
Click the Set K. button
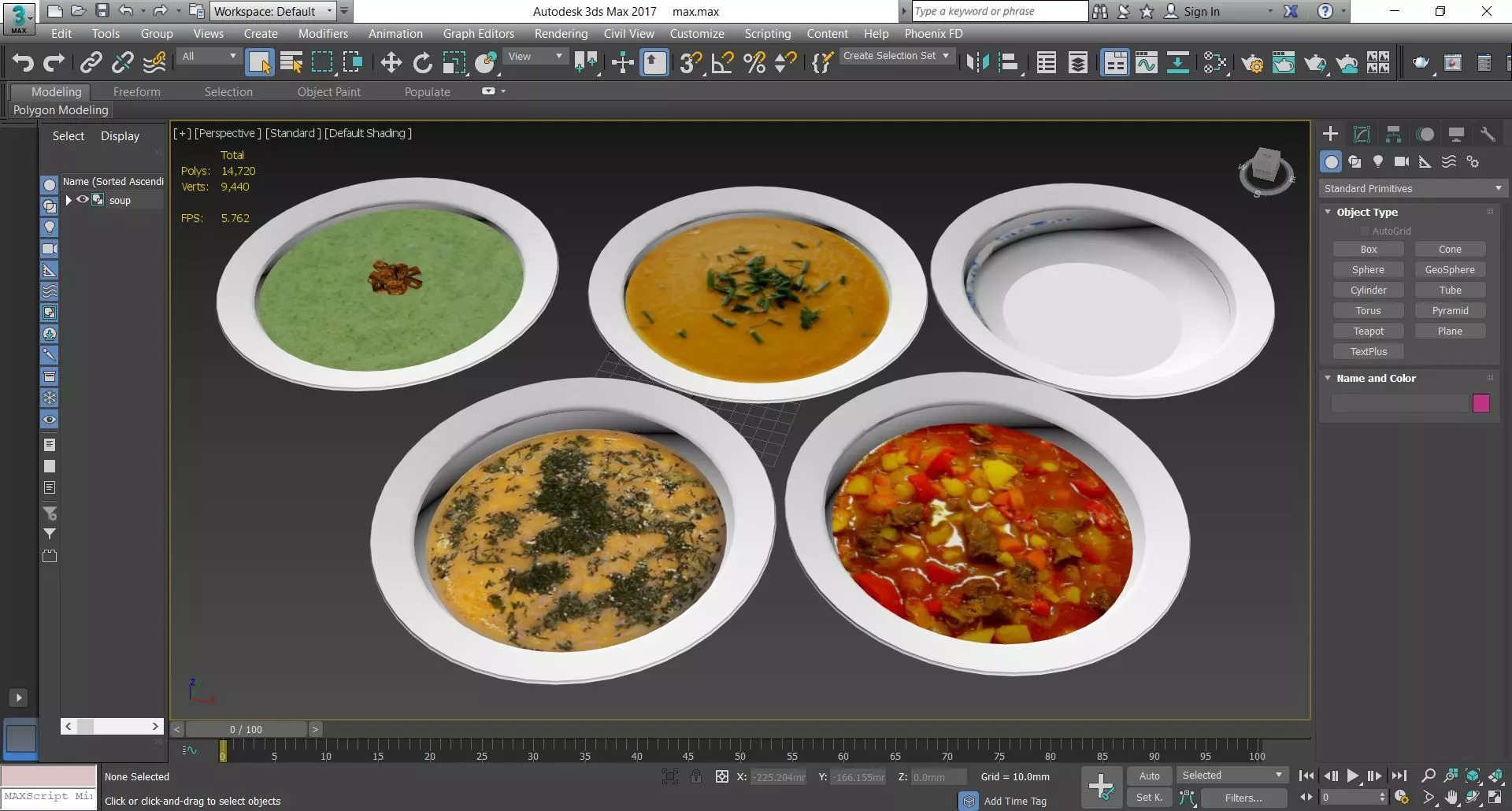tap(1150, 798)
